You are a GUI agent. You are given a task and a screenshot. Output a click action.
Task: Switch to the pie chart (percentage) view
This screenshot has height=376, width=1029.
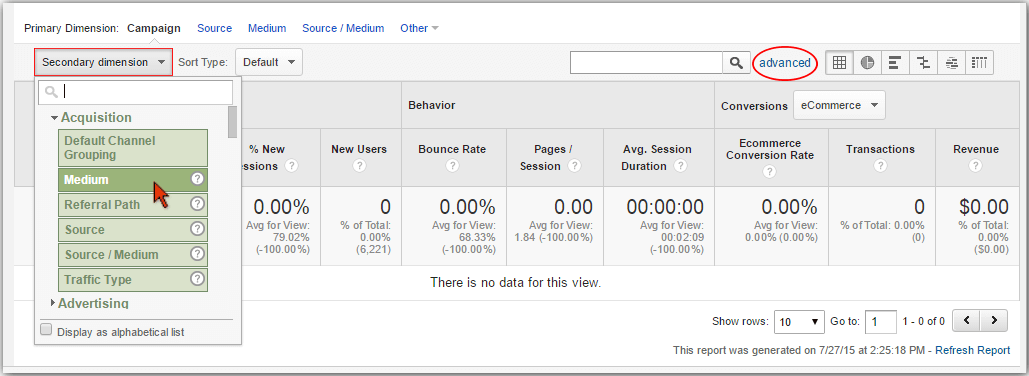[x=867, y=62]
